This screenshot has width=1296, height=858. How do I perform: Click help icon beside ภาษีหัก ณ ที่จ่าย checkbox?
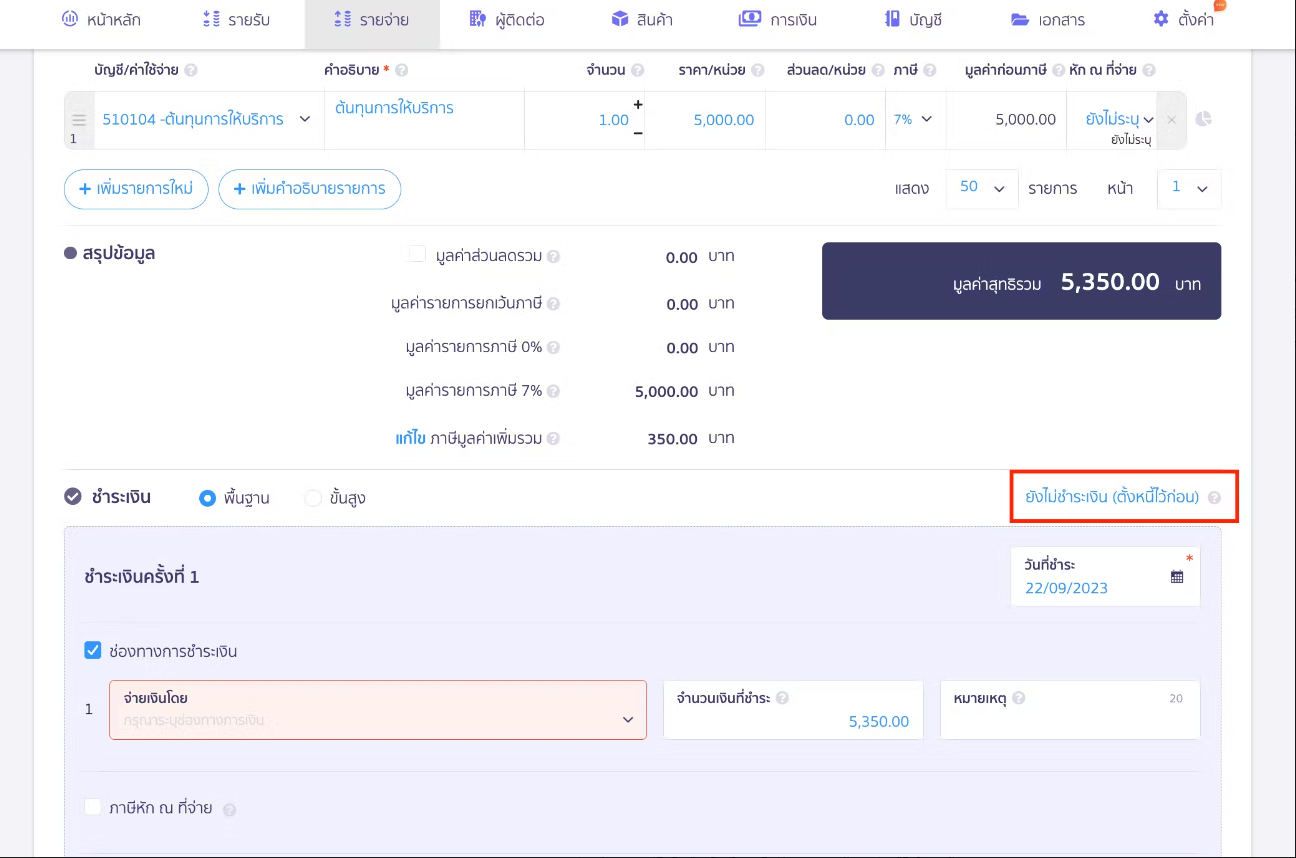[229, 809]
